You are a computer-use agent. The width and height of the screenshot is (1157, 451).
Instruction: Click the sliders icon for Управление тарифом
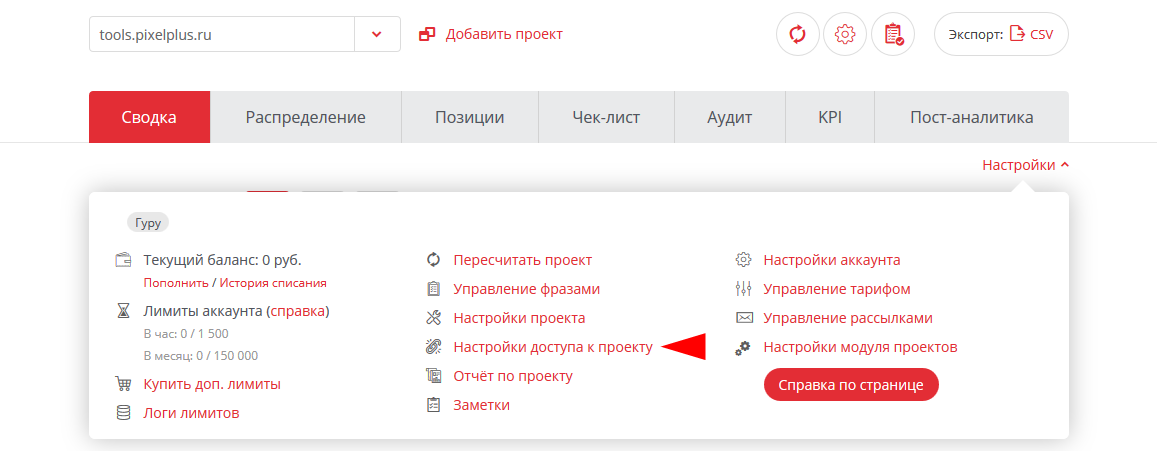[x=743, y=289]
